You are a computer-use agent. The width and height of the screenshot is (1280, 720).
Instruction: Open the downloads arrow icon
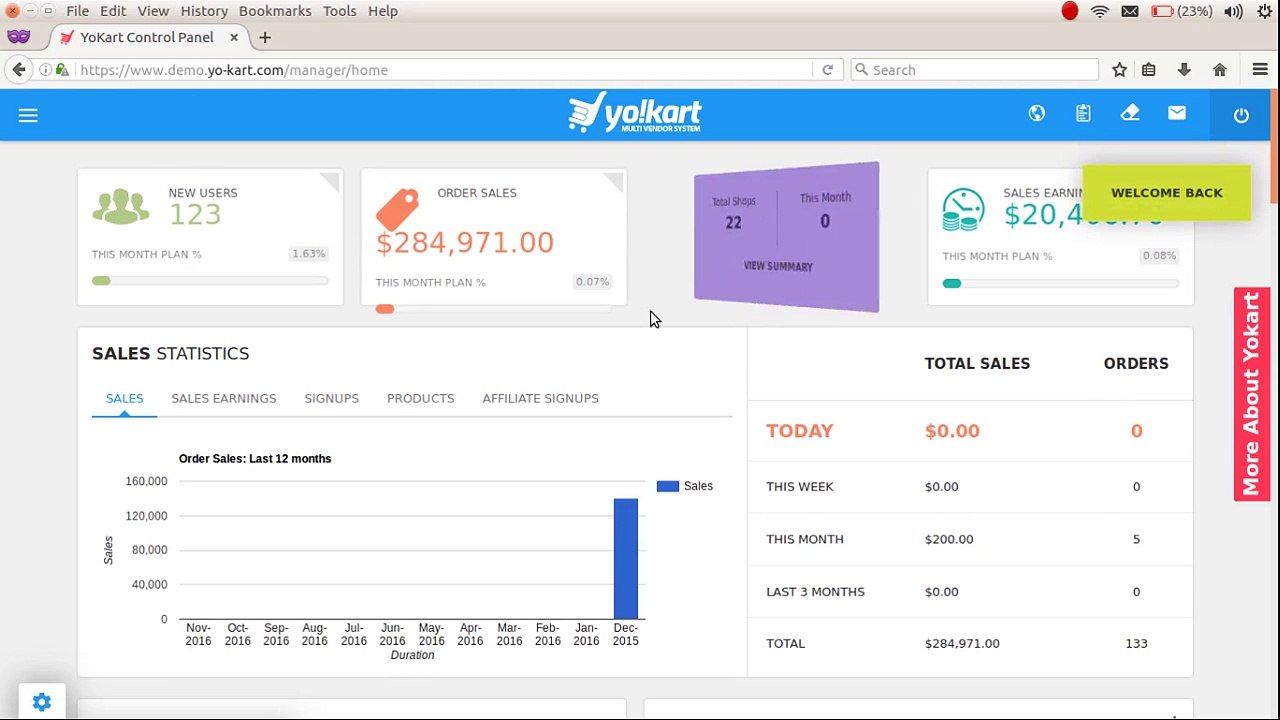point(1184,70)
